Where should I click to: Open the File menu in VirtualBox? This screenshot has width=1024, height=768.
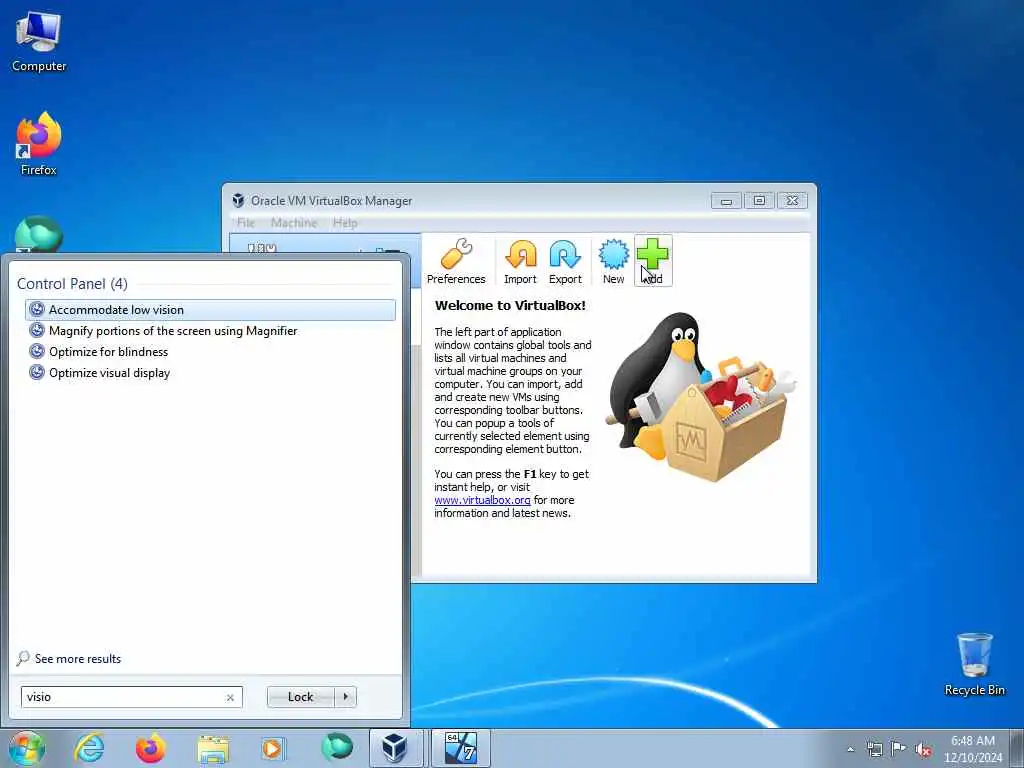pyautogui.click(x=246, y=223)
